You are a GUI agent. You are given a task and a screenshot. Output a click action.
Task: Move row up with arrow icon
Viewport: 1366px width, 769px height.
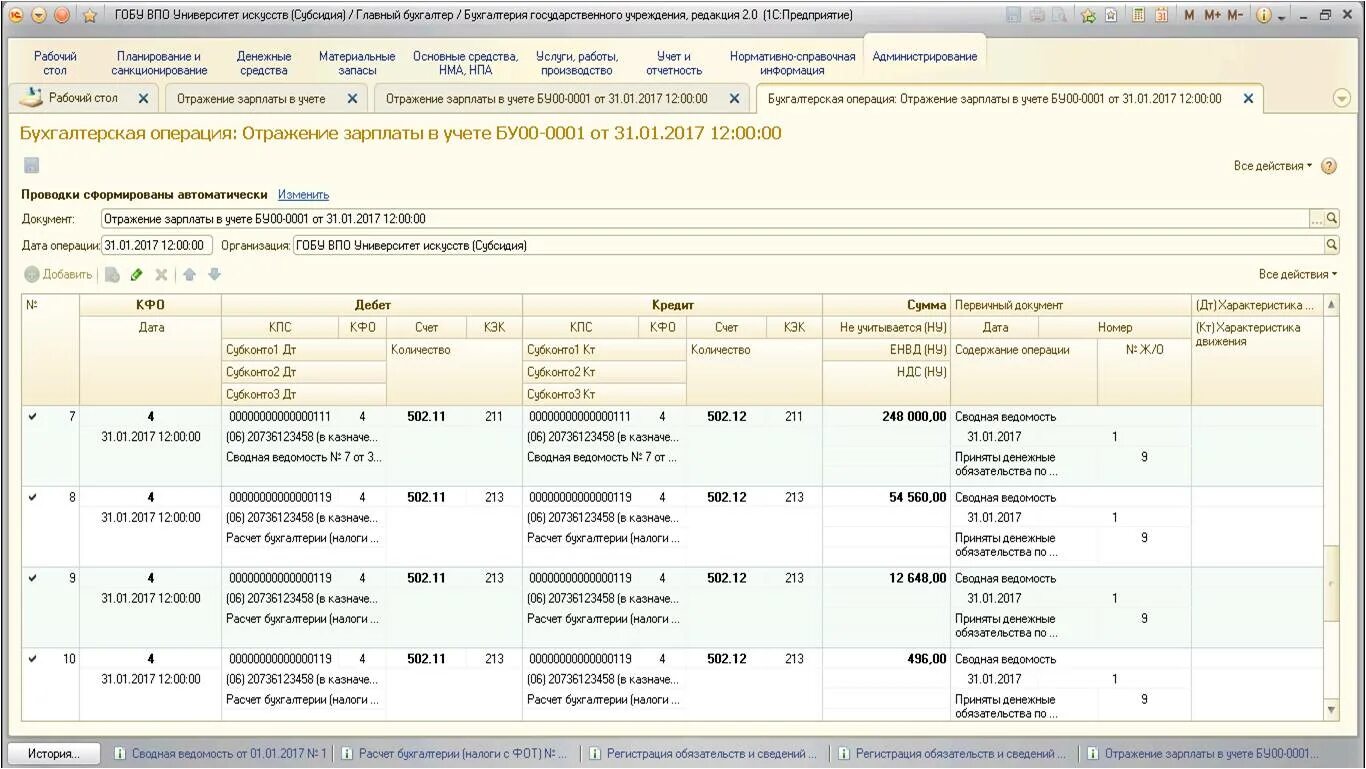coord(189,274)
